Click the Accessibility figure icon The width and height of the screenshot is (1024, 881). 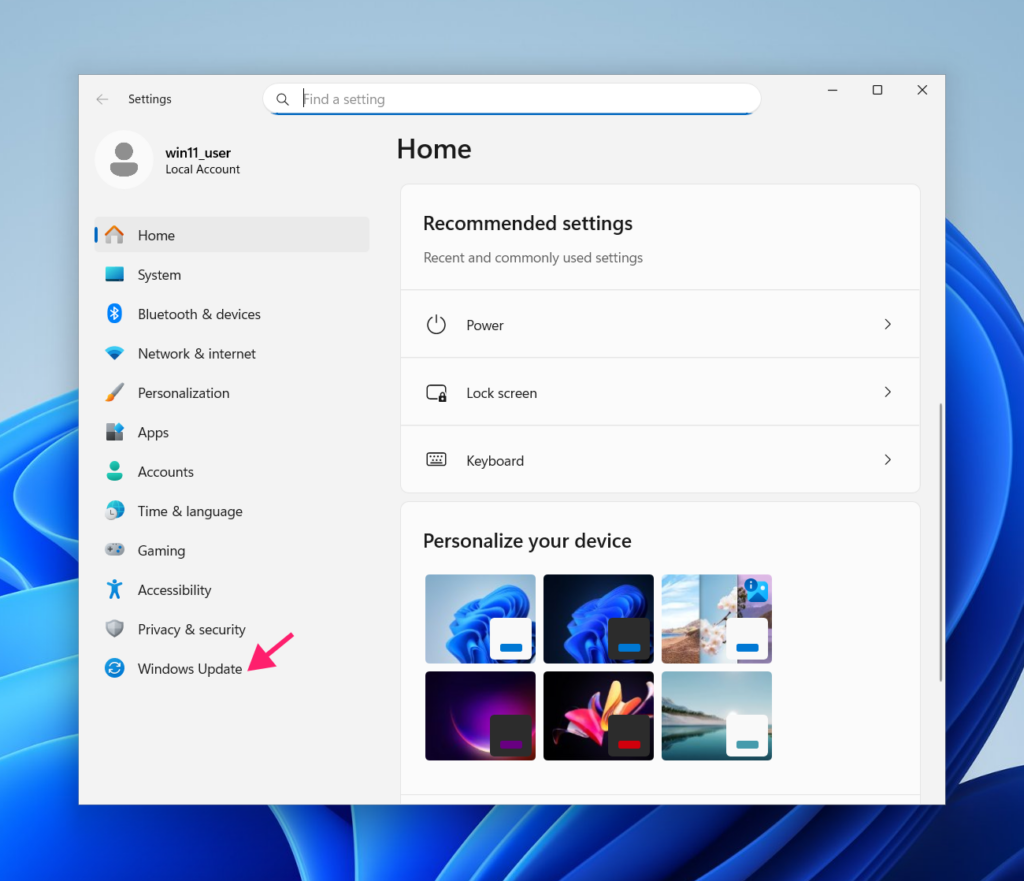(x=114, y=589)
